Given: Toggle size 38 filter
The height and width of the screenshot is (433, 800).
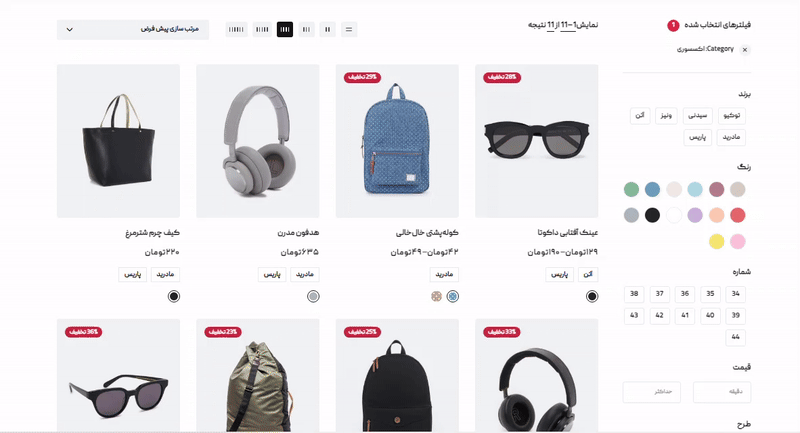Looking at the screenshot, I should 634,294.
